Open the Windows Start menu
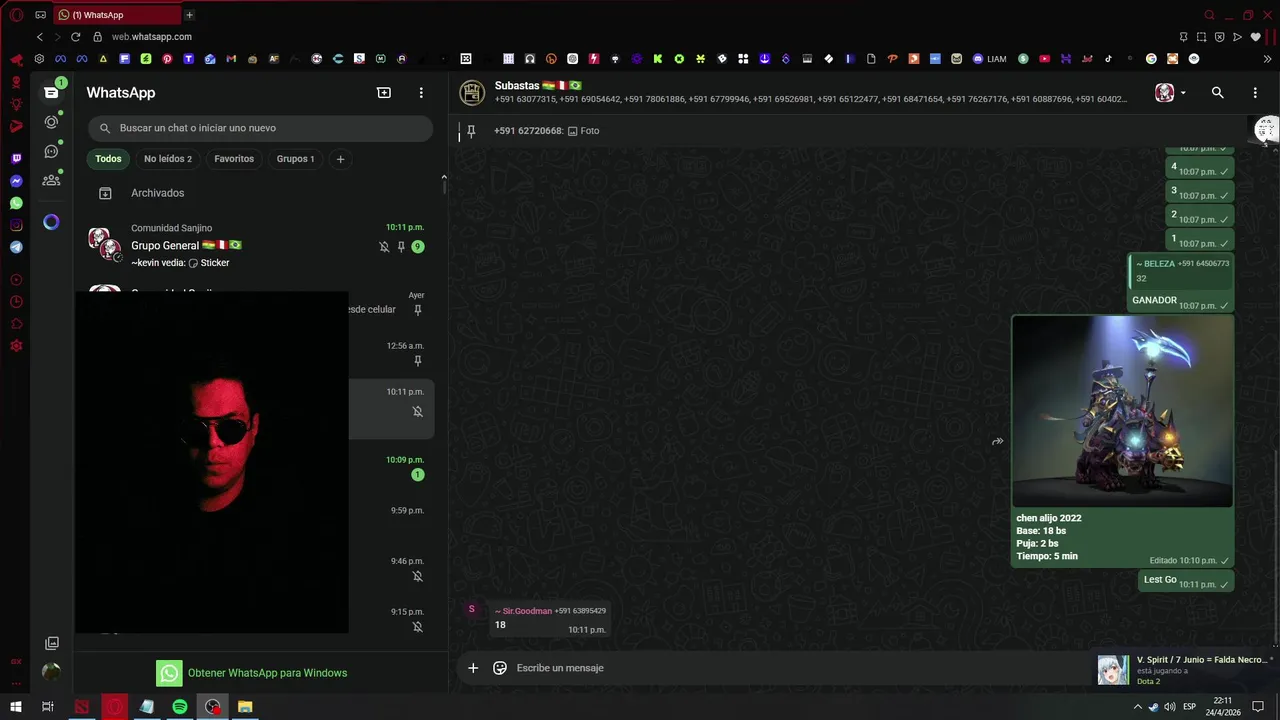This screenshot has height=720, width=1280. 16,707
